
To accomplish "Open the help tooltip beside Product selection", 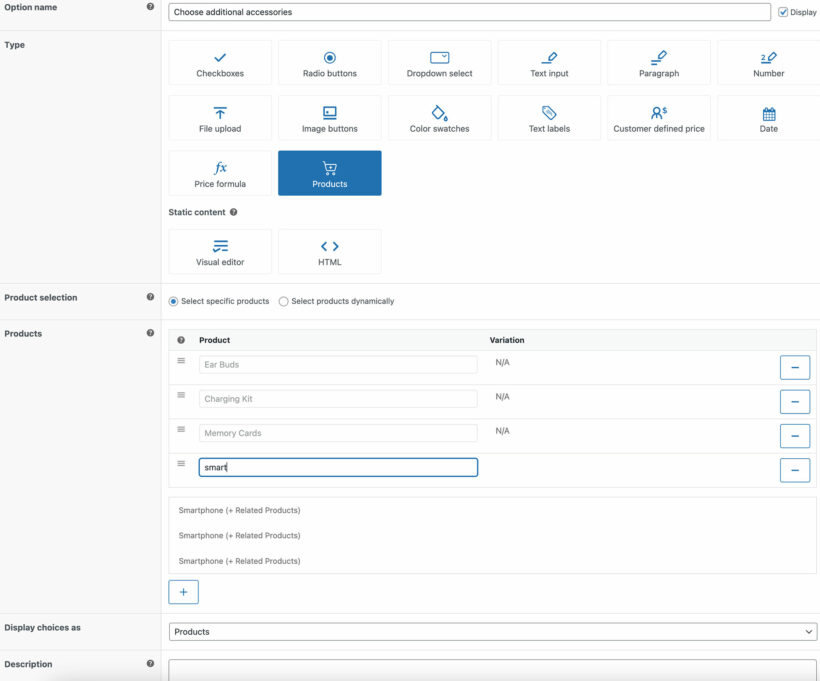I will (x=151, y=296).
